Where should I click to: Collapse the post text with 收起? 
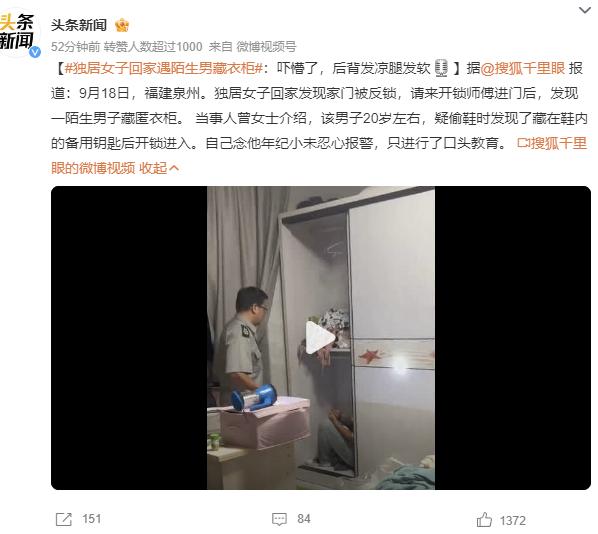(153, 168)
